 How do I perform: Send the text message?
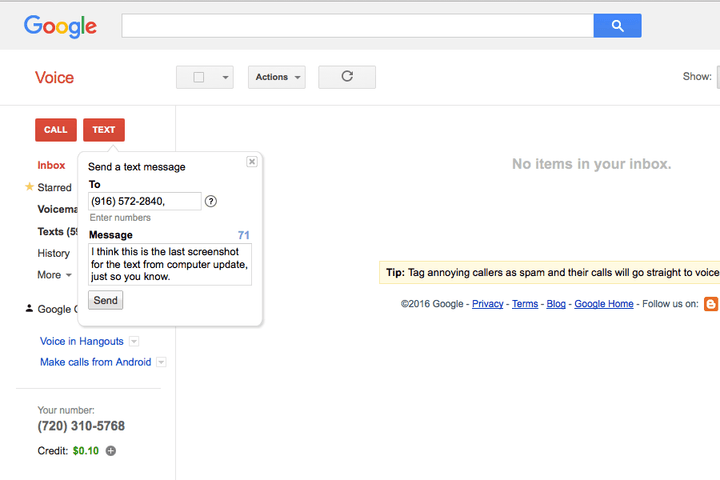click(x=106, y=300)
